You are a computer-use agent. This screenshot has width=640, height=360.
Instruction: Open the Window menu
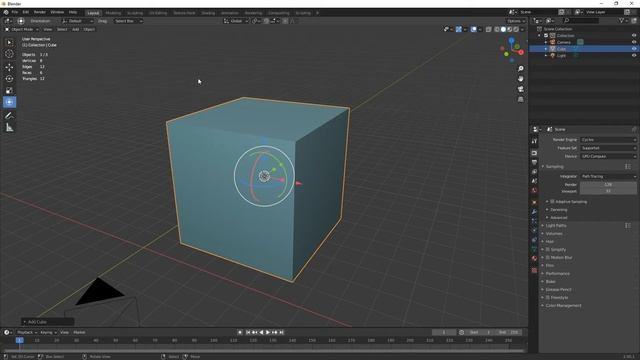[x=57, y=13]
